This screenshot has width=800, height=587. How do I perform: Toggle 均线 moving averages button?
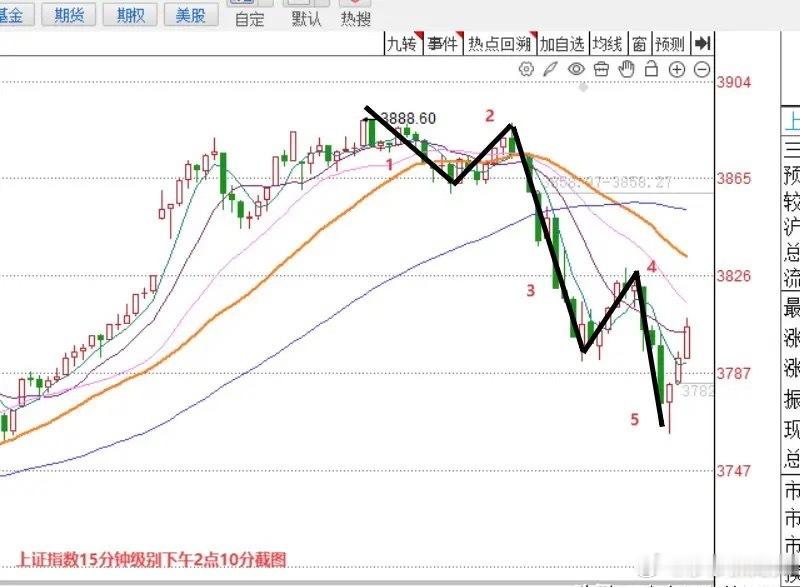(608, 44)
